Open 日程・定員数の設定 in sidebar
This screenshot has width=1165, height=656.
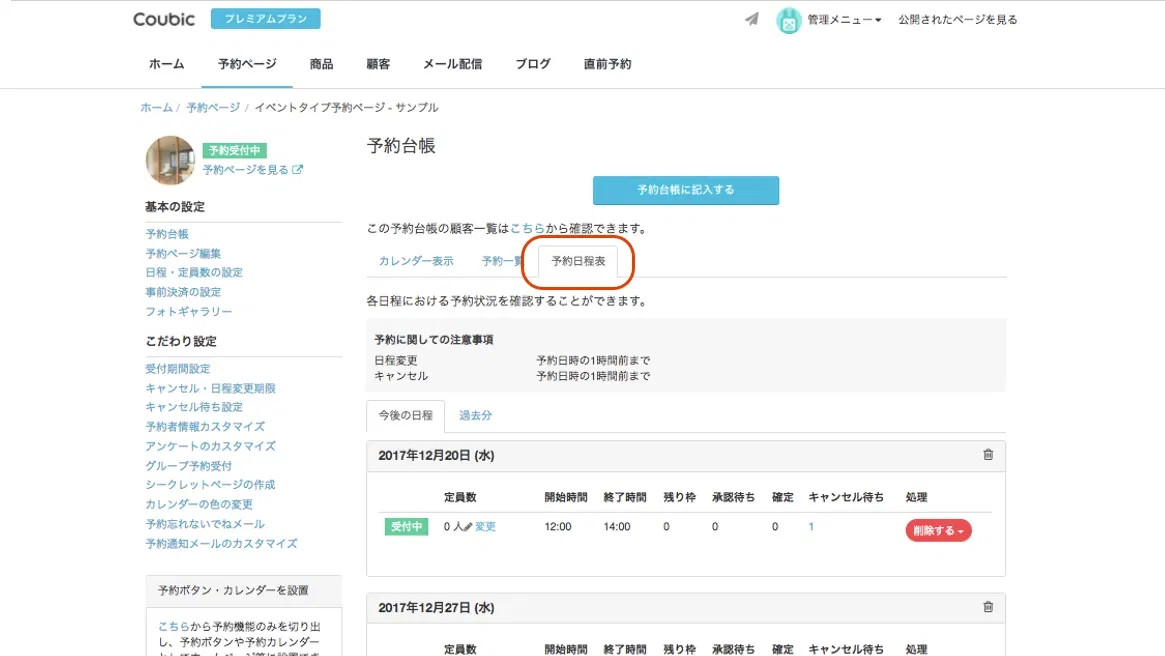194,273
